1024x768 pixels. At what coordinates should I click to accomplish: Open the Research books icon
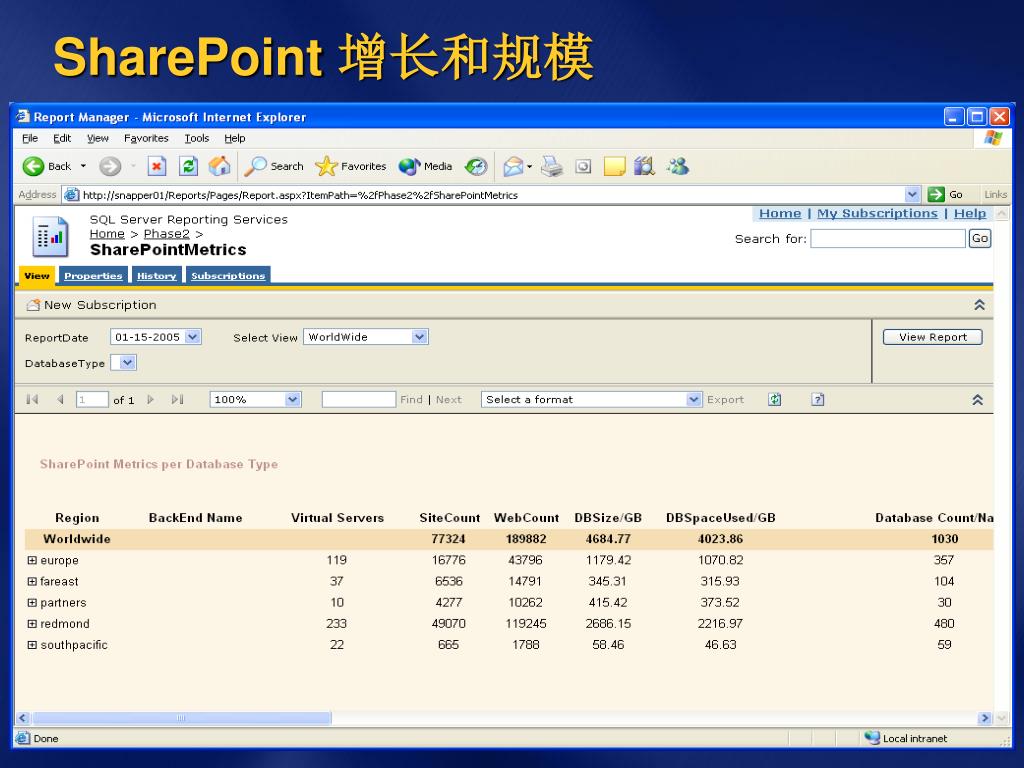[645, 167]
